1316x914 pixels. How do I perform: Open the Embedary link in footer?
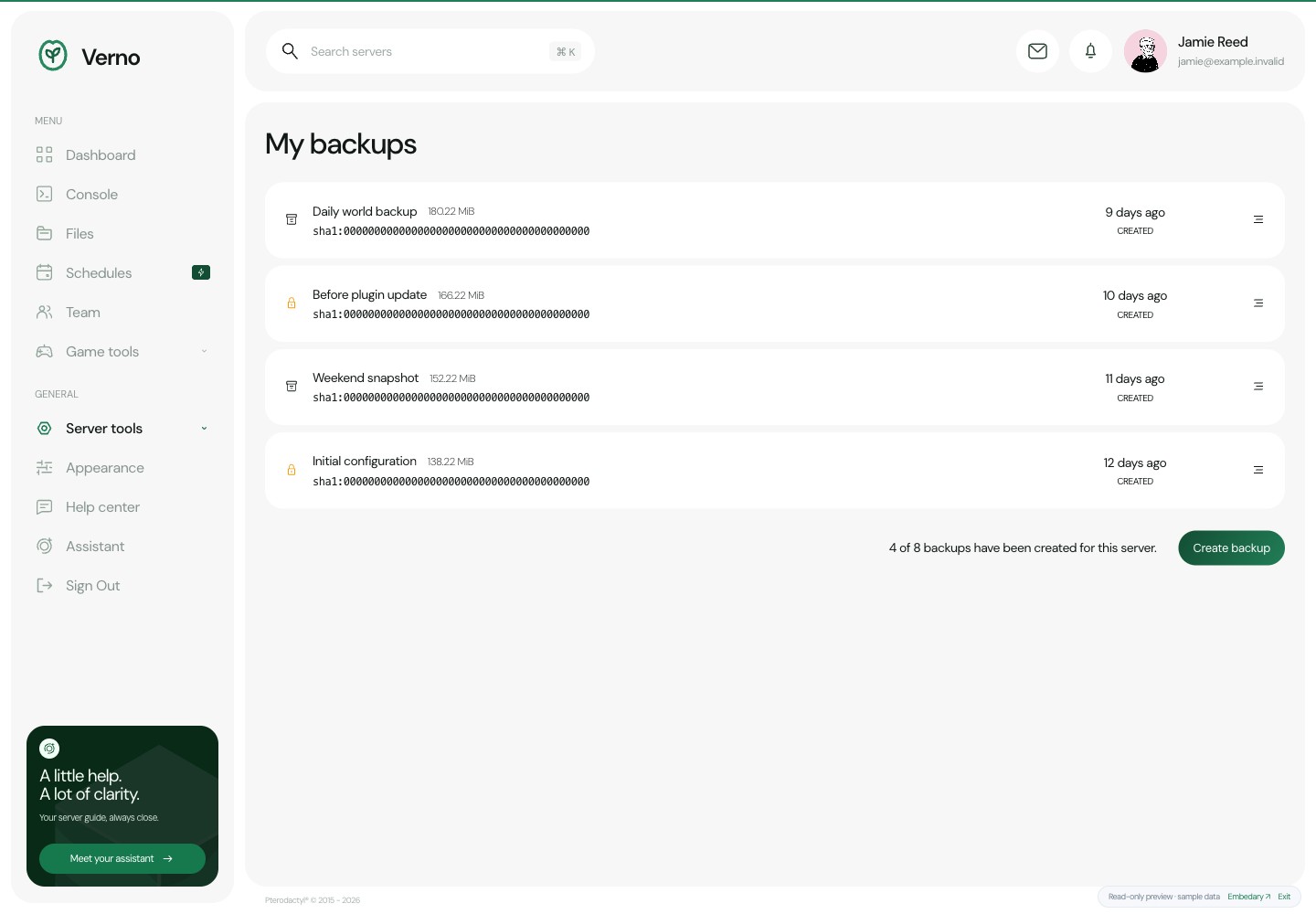[1248, 897]
